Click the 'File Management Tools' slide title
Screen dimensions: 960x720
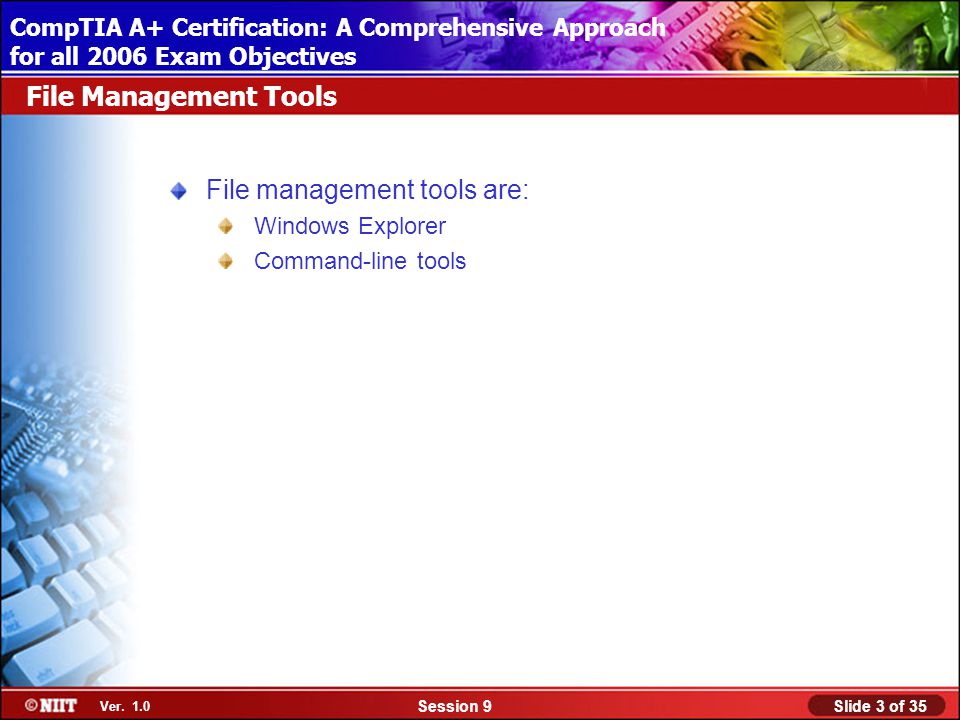181,97
